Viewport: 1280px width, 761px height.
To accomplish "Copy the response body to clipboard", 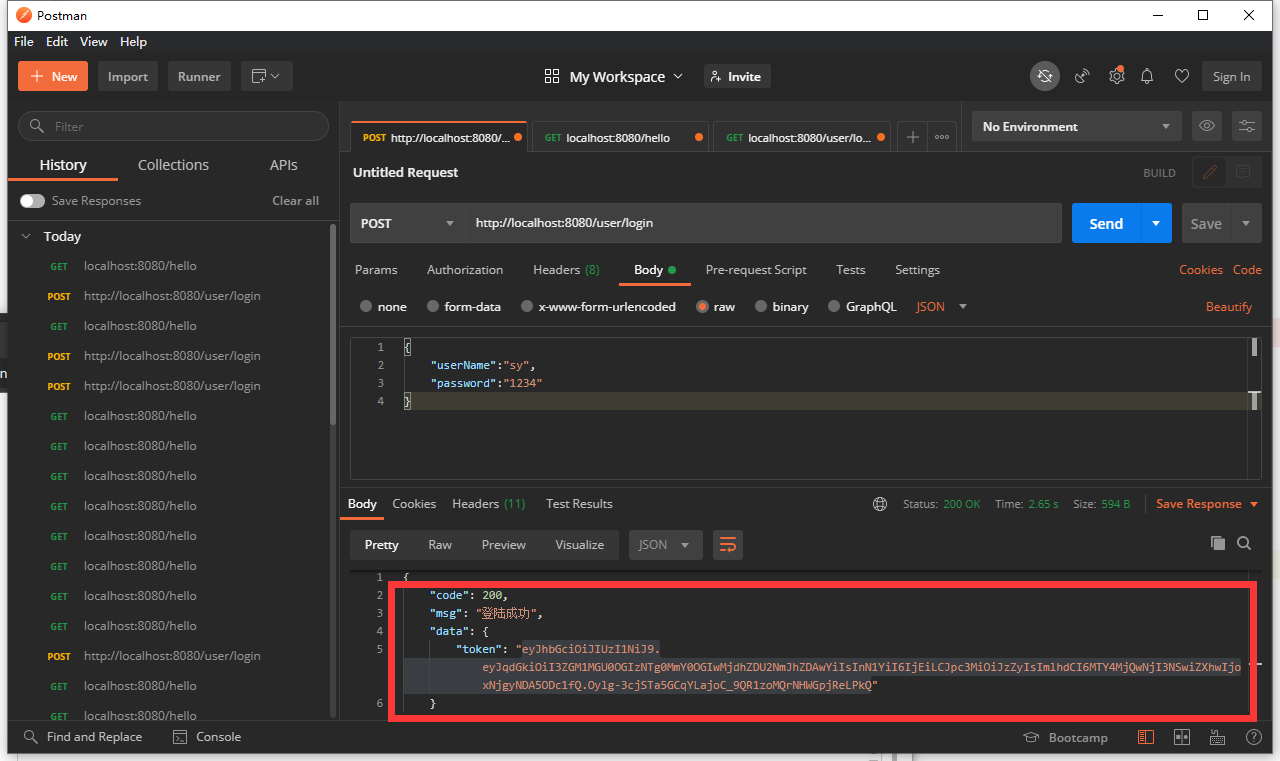I will click(x=1217, y=543).
